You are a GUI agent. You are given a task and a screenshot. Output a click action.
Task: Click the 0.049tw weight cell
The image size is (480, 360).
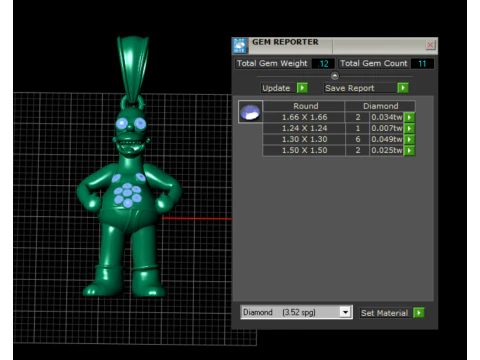click(387, 139)
